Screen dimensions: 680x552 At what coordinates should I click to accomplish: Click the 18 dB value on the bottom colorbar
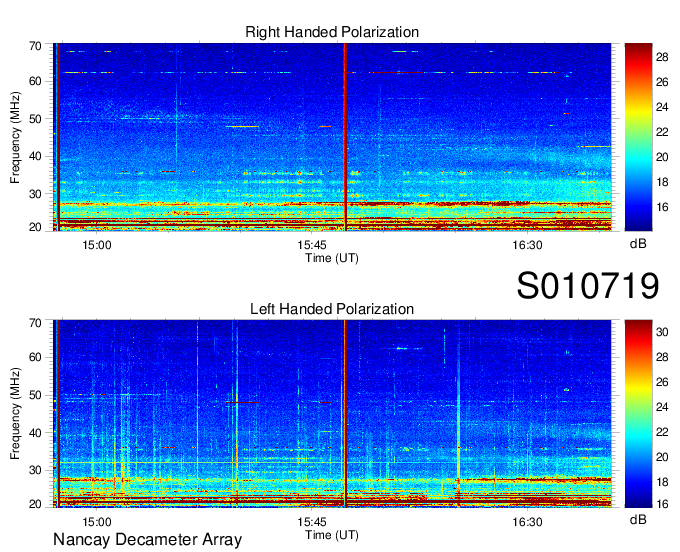pos(662,482)
